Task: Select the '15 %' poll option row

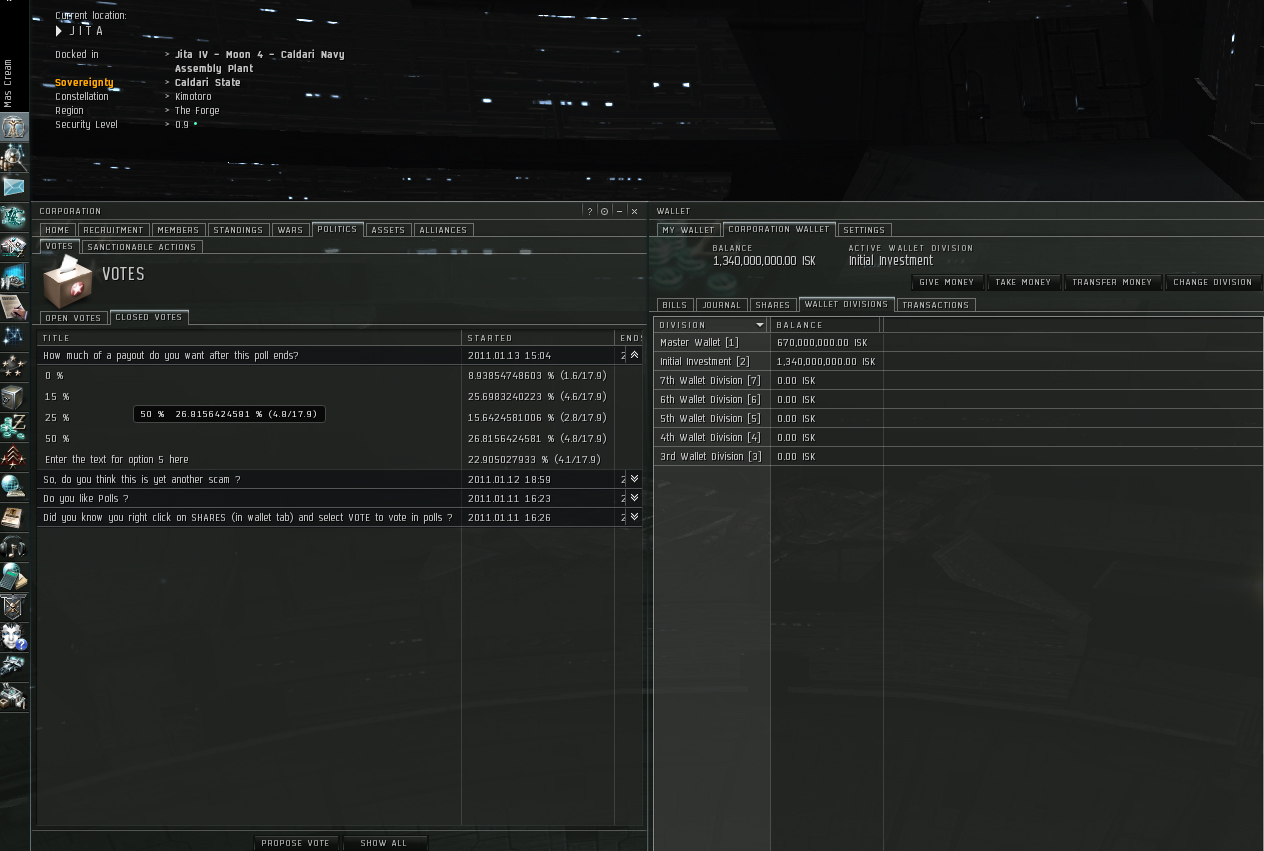Action: coord(340,397)
